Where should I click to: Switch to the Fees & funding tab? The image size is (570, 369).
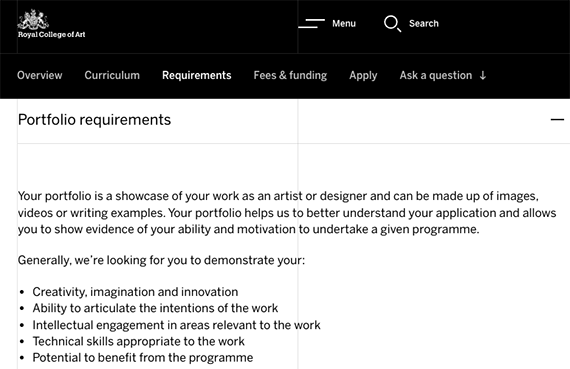(290, 76)
